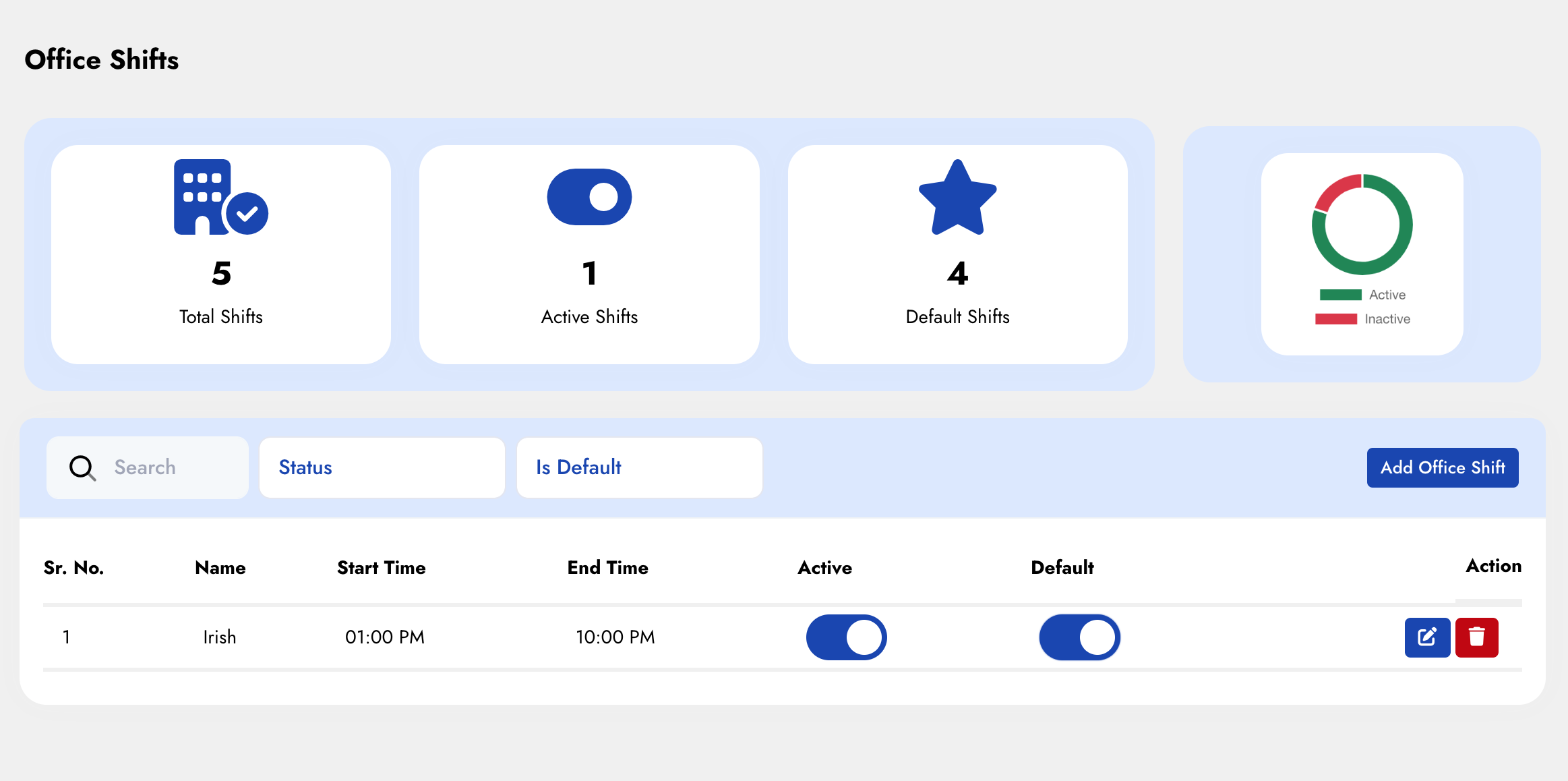
Task: Toggle Default switch for Irish shift
Action: (x=1079, y=637)
